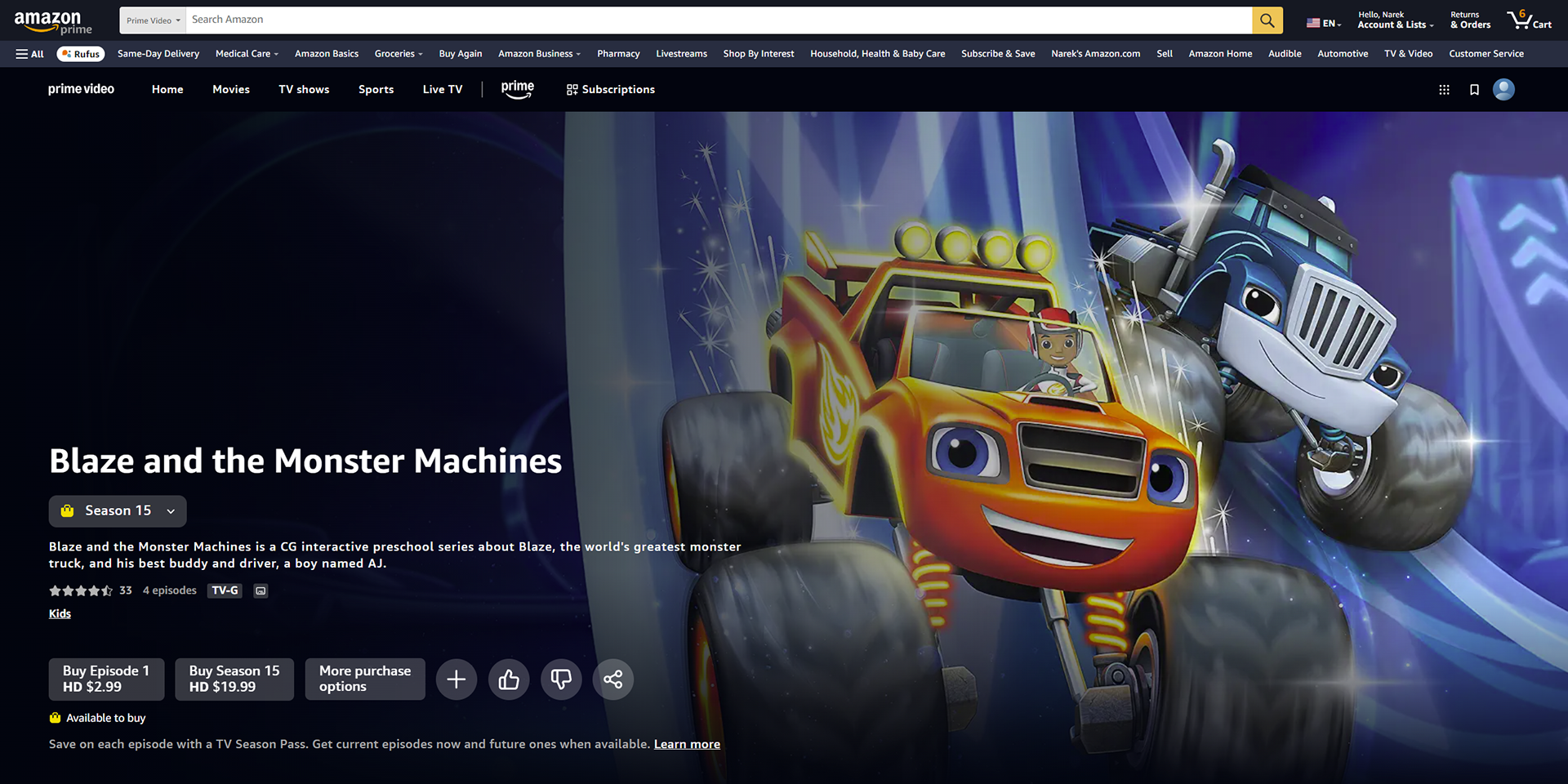Open the profile avatar icon
The height and width of the screenshot is (784, 1568).
1503,89
